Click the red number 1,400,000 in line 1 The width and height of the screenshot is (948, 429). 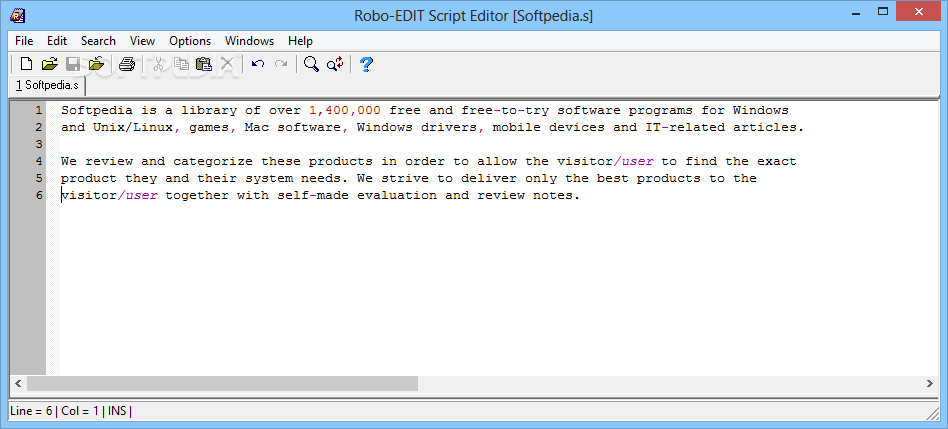tap(345, 111)
